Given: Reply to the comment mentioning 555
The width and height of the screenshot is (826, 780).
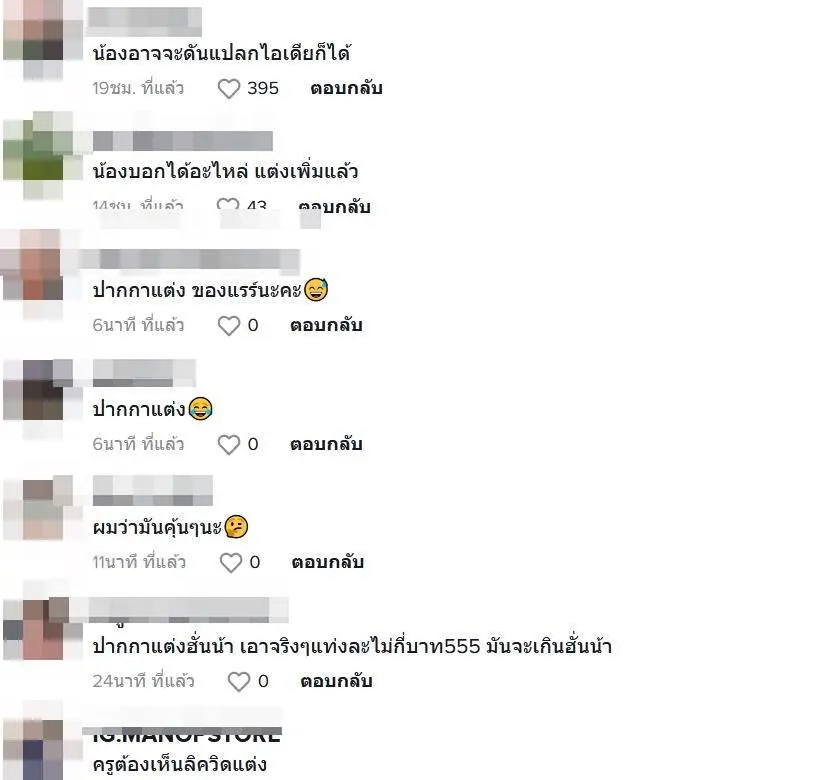Looking at the screenshot, I should [x=337, y=682].
